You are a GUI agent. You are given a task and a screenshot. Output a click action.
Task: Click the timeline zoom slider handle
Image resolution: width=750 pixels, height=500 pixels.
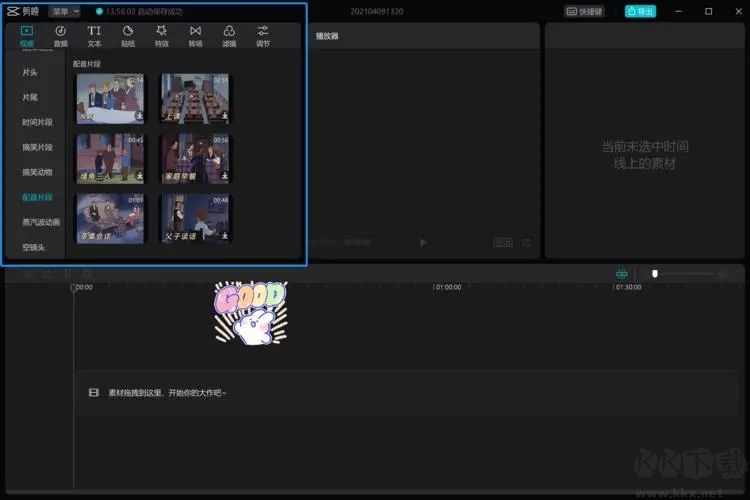(x=655, y=274)
